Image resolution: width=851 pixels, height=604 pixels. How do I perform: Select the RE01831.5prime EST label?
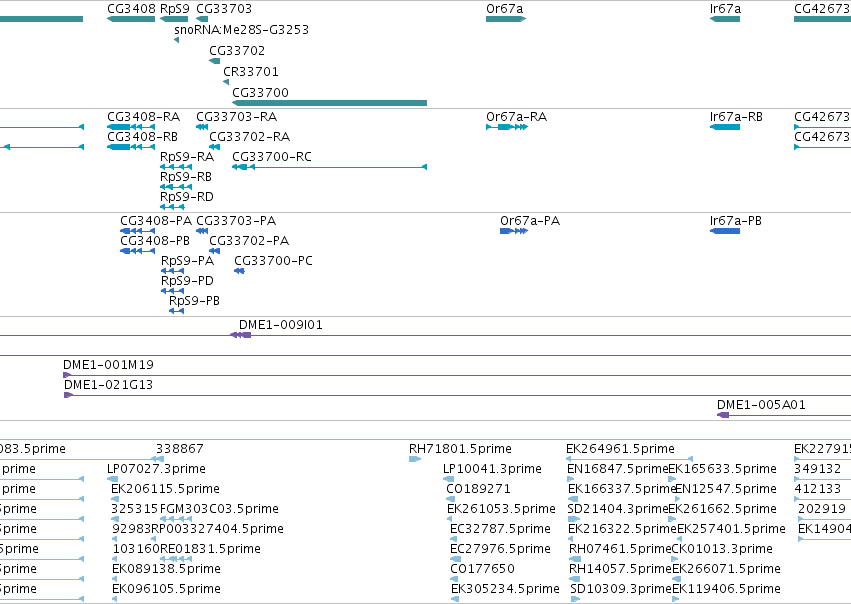[x=211, y=549]
